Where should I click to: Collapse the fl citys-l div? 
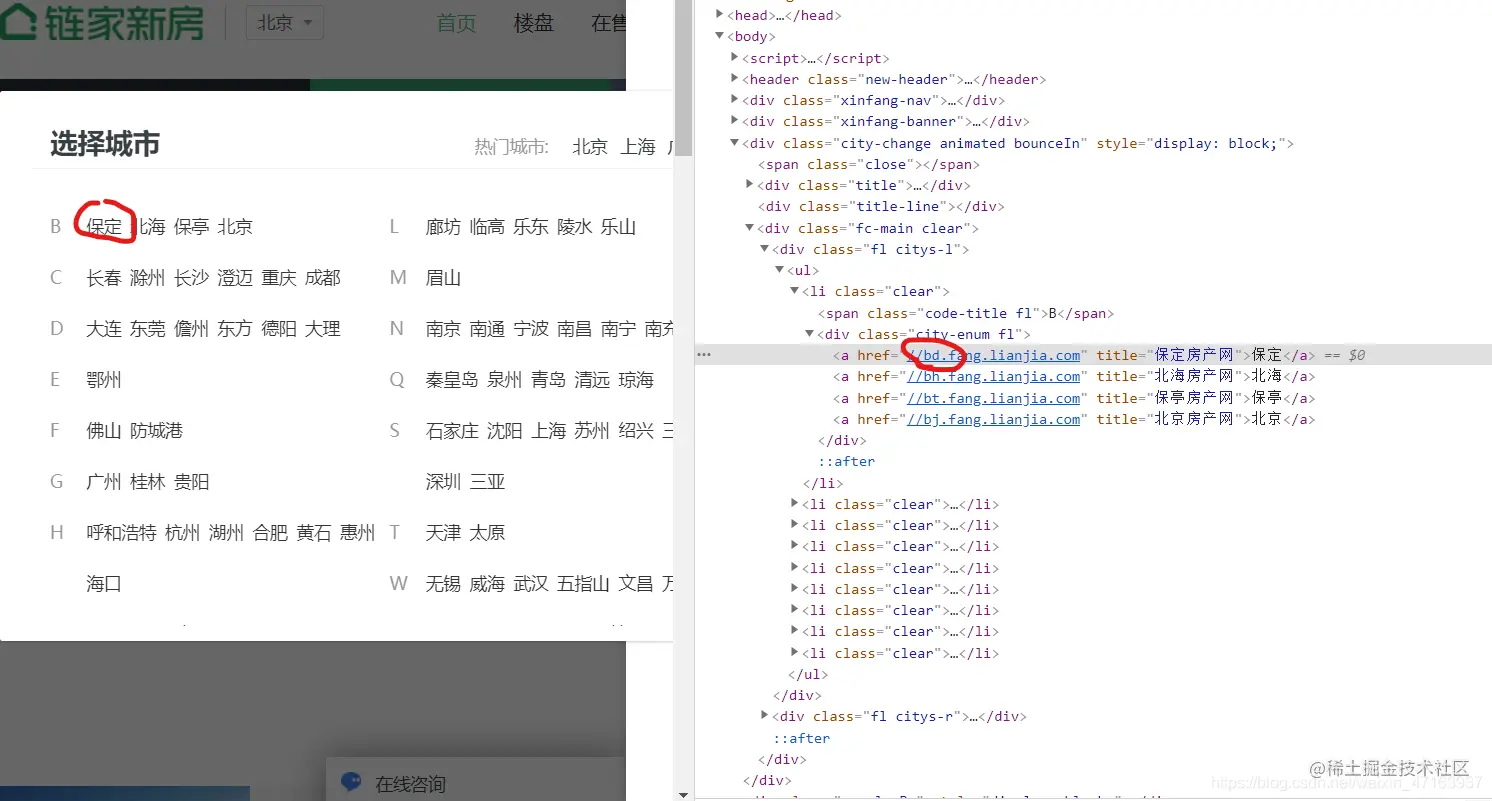coord(765,249)
